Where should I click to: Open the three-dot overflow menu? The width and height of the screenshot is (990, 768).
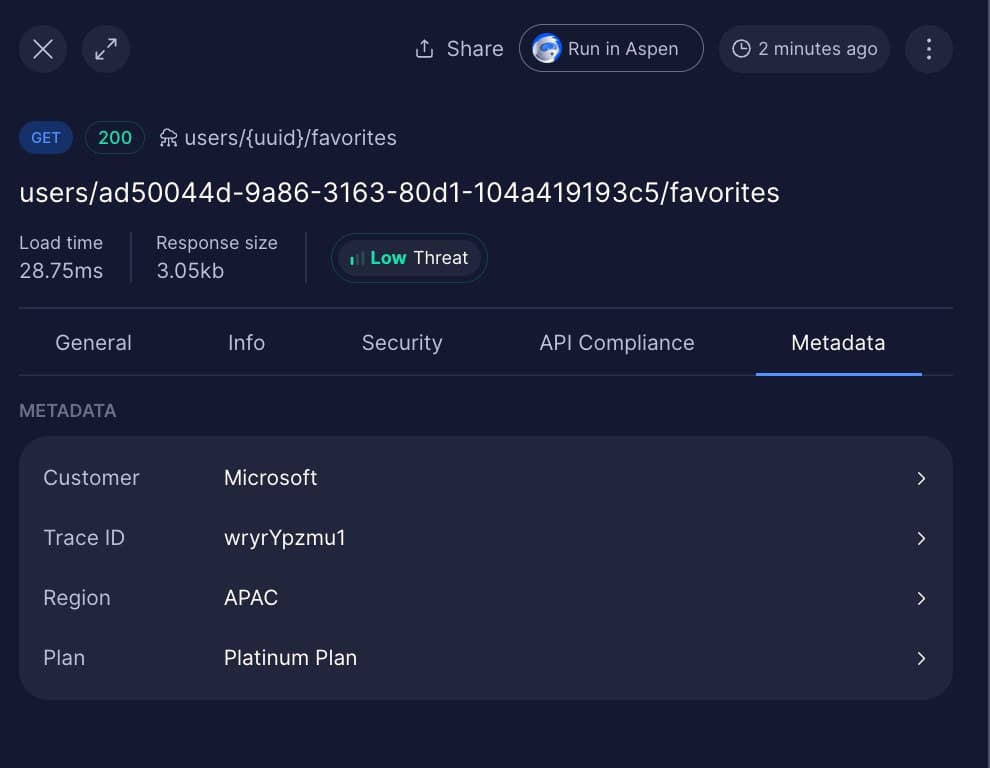(928, 48)
